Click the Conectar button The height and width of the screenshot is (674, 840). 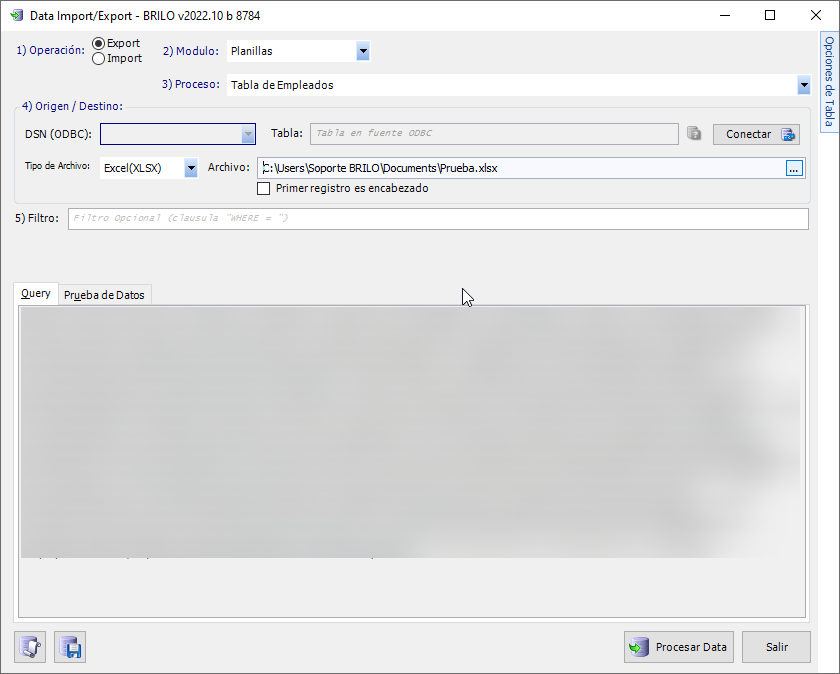[756, 134]
